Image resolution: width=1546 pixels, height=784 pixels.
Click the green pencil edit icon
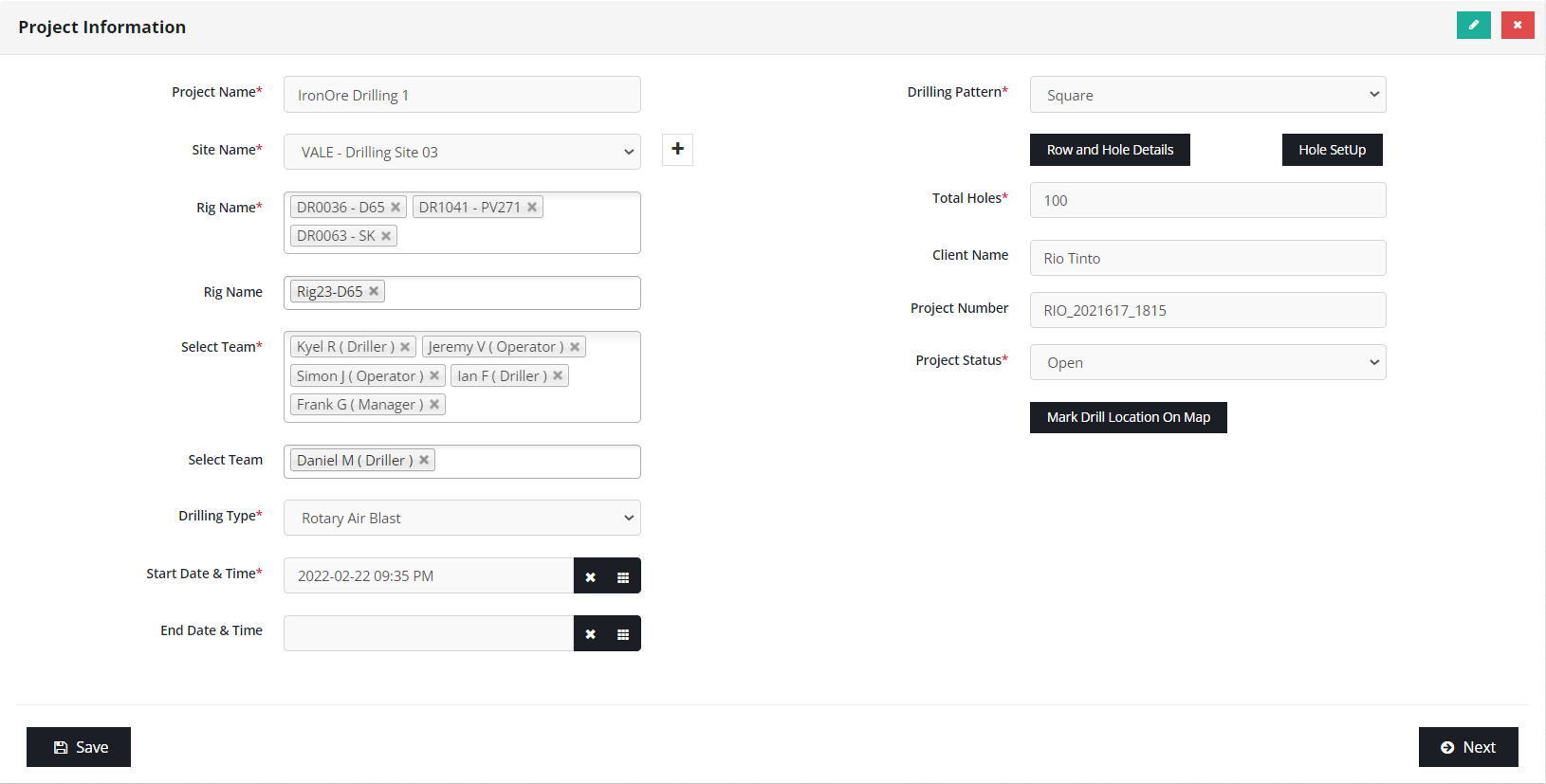1473,26
